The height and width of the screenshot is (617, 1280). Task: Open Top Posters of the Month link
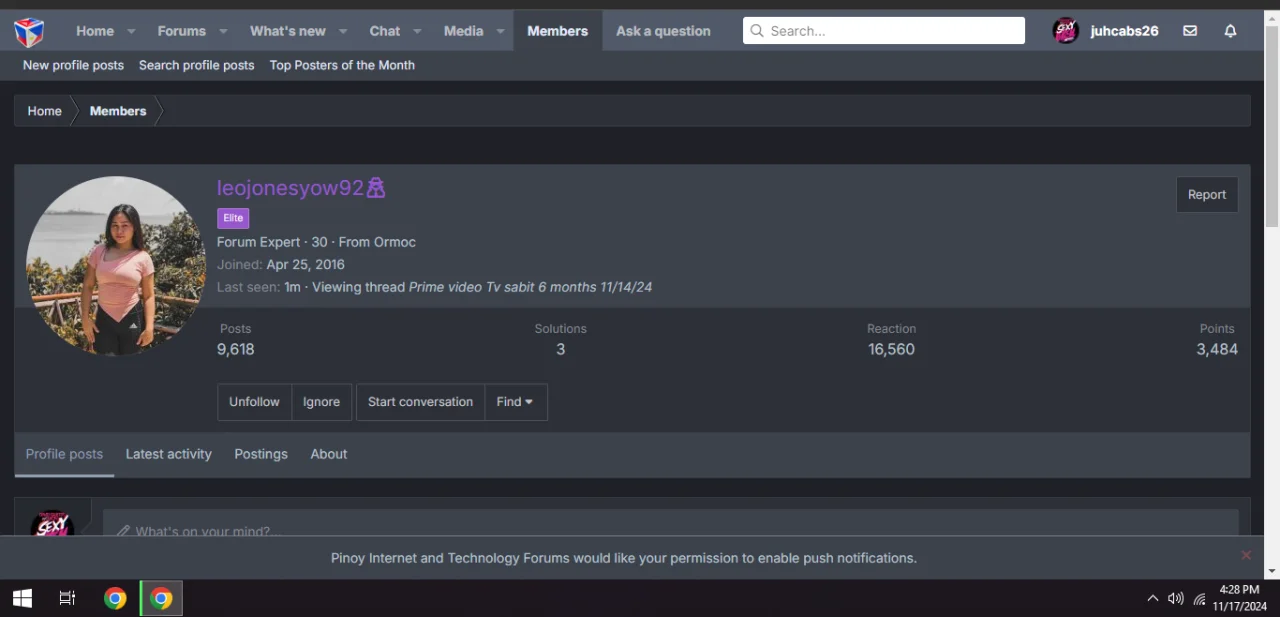coord(342,65)
